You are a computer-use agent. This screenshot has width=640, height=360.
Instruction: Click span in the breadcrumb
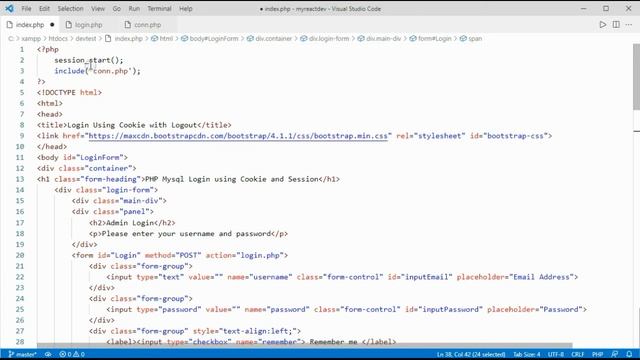pos(475,39)
